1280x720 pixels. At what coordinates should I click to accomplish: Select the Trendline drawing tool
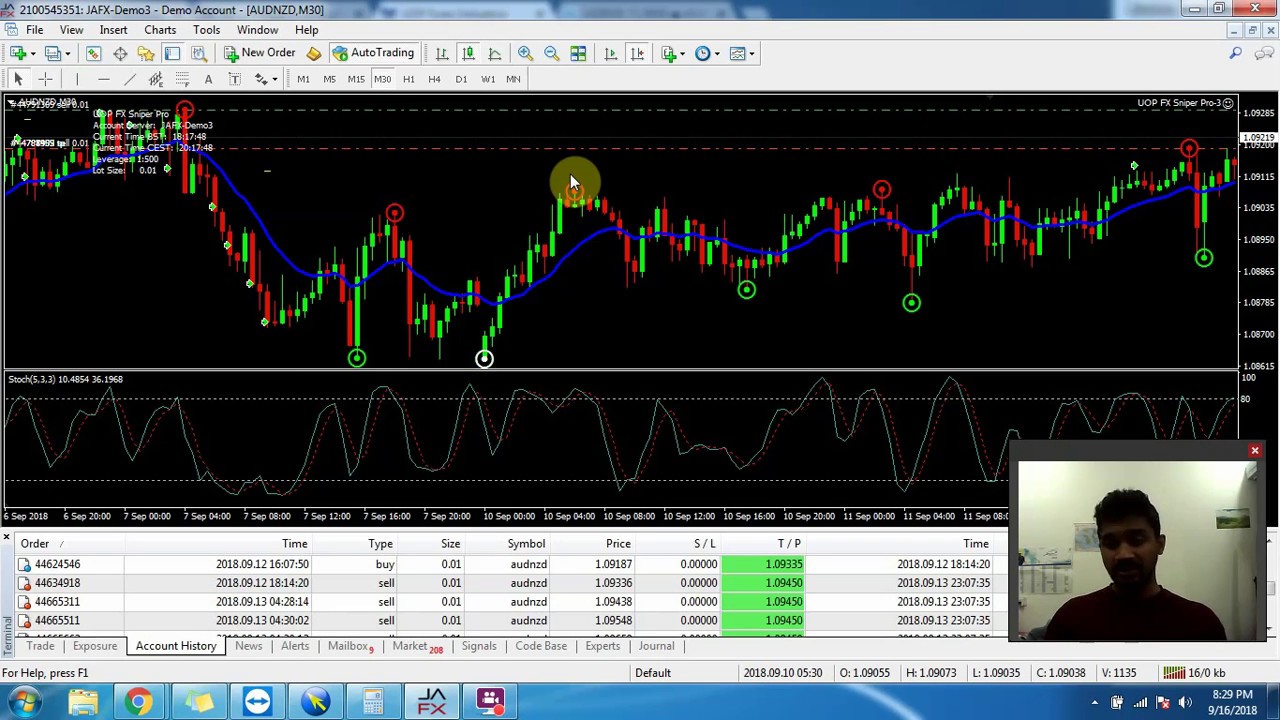pyautogui.click(x=129, y=79)
